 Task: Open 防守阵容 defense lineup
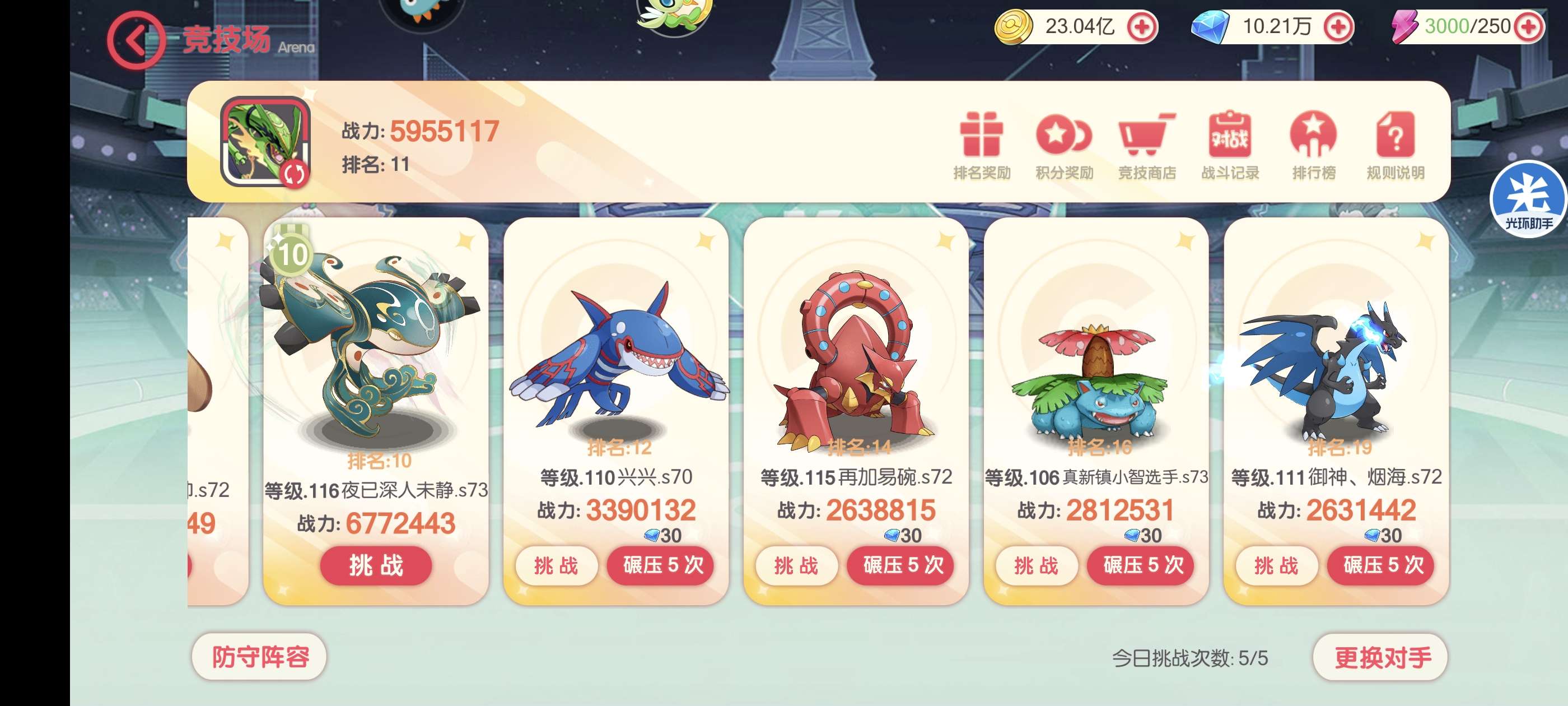click(x=259, y=657)
